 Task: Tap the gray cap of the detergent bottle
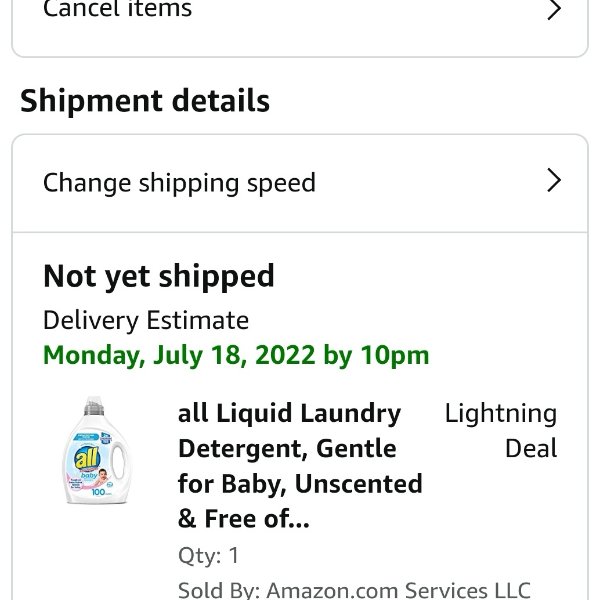tap(94, 407)
